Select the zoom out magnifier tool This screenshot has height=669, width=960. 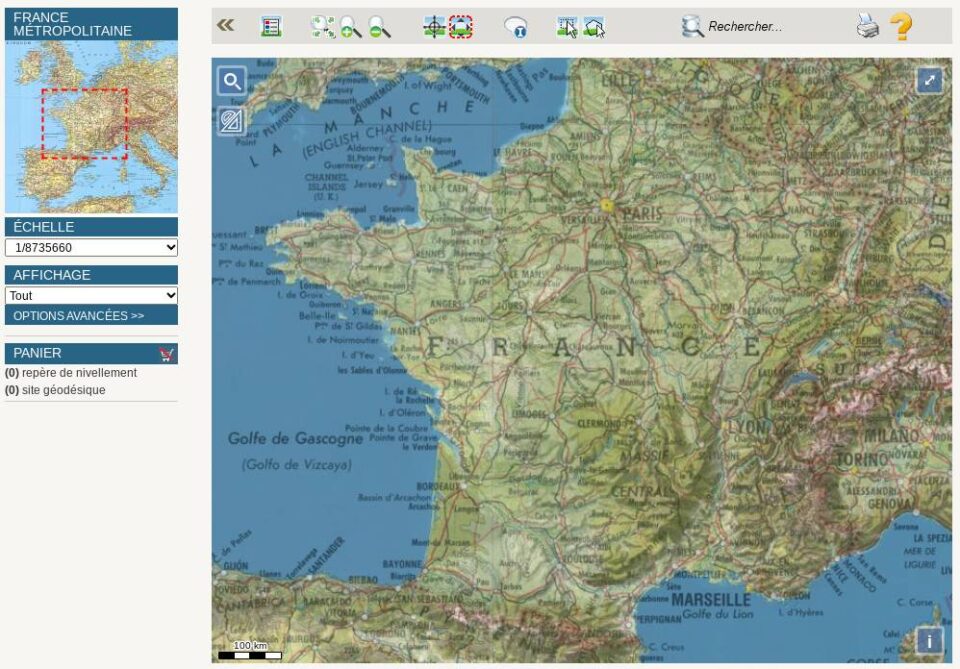tap(379, 27)
